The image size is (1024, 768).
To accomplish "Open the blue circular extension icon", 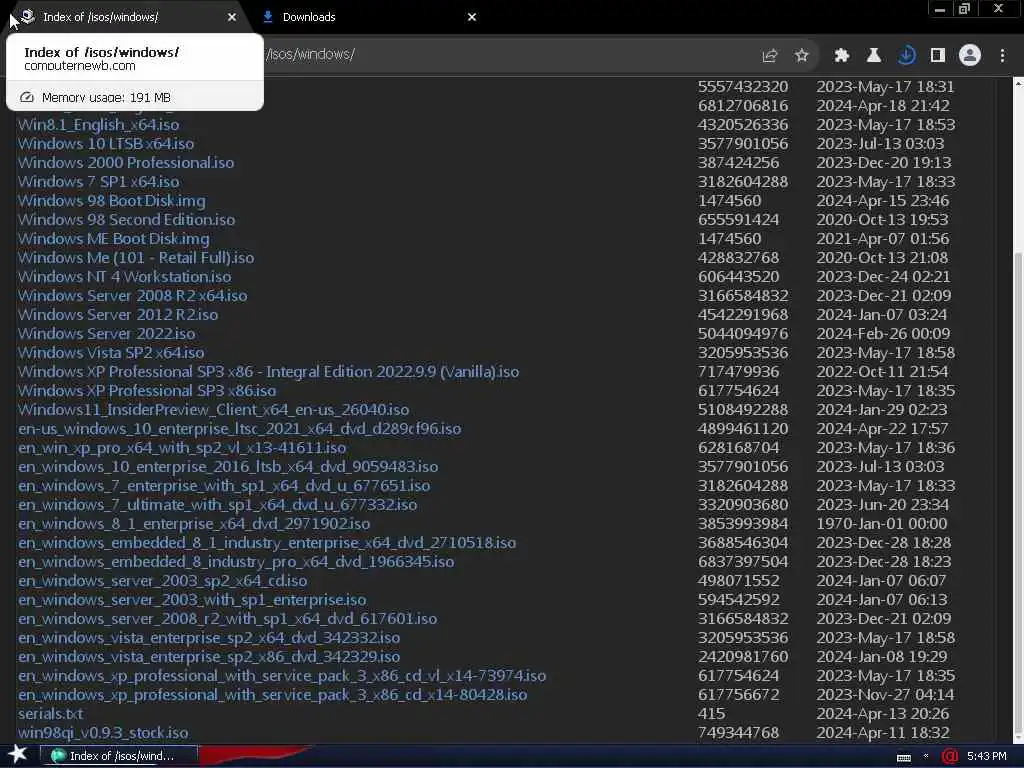I will pos(906,56).
